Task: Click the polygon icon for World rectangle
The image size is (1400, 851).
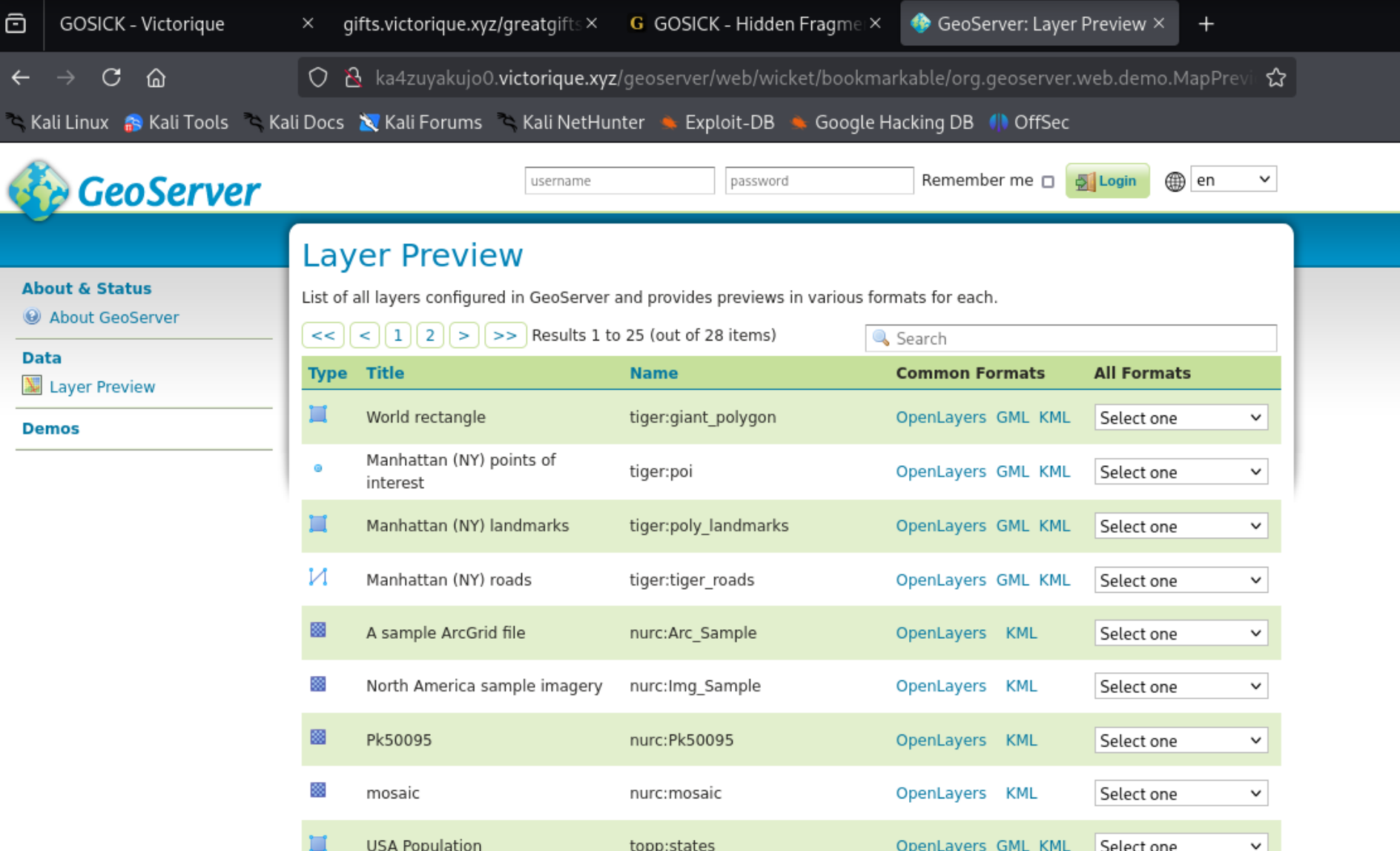Action: [318, 414]
